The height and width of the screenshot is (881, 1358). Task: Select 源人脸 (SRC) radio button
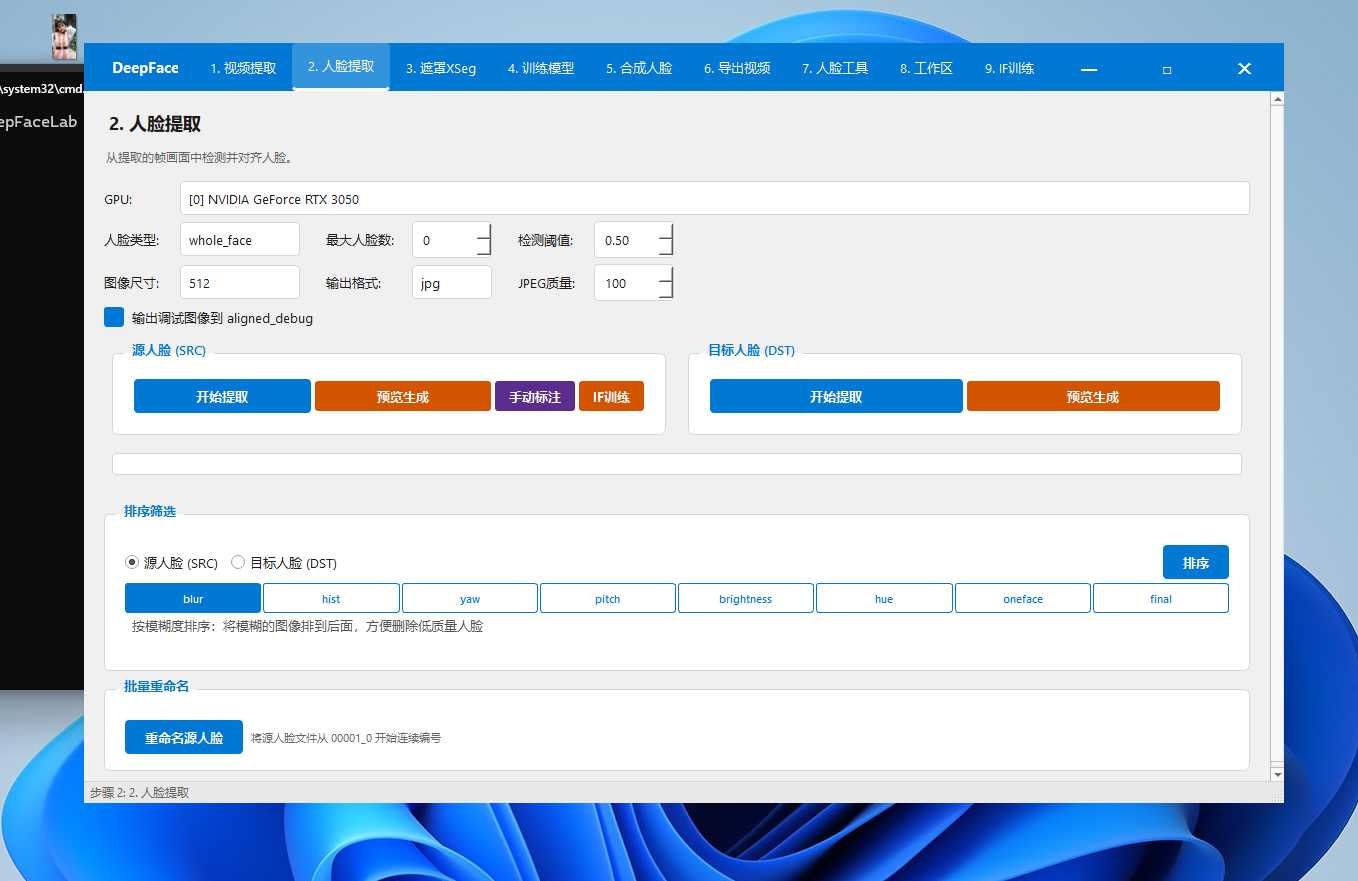click(x=132, y=562)
